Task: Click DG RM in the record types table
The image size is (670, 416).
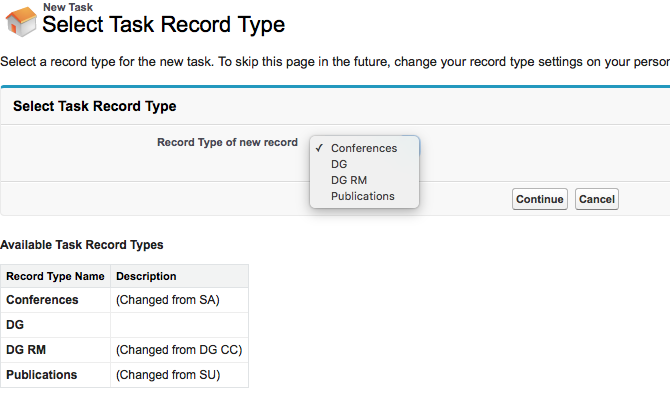Action: point(24,350)
